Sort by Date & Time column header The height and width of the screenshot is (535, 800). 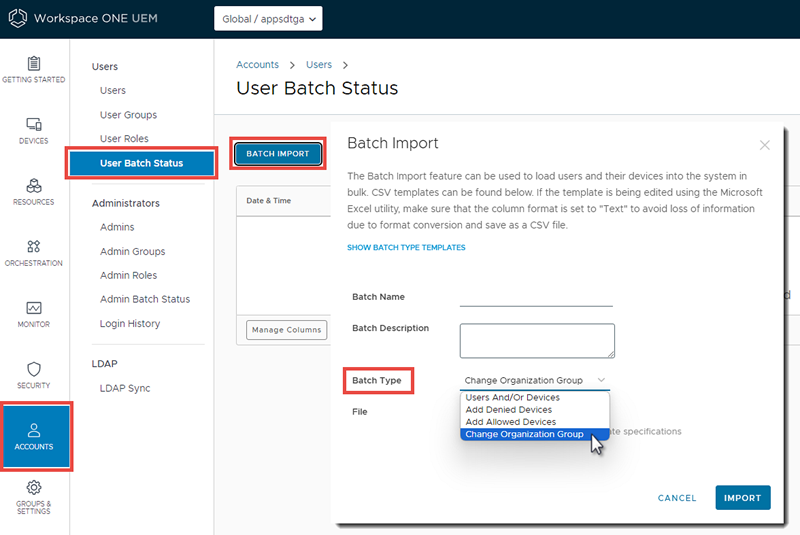pos(268,201)
